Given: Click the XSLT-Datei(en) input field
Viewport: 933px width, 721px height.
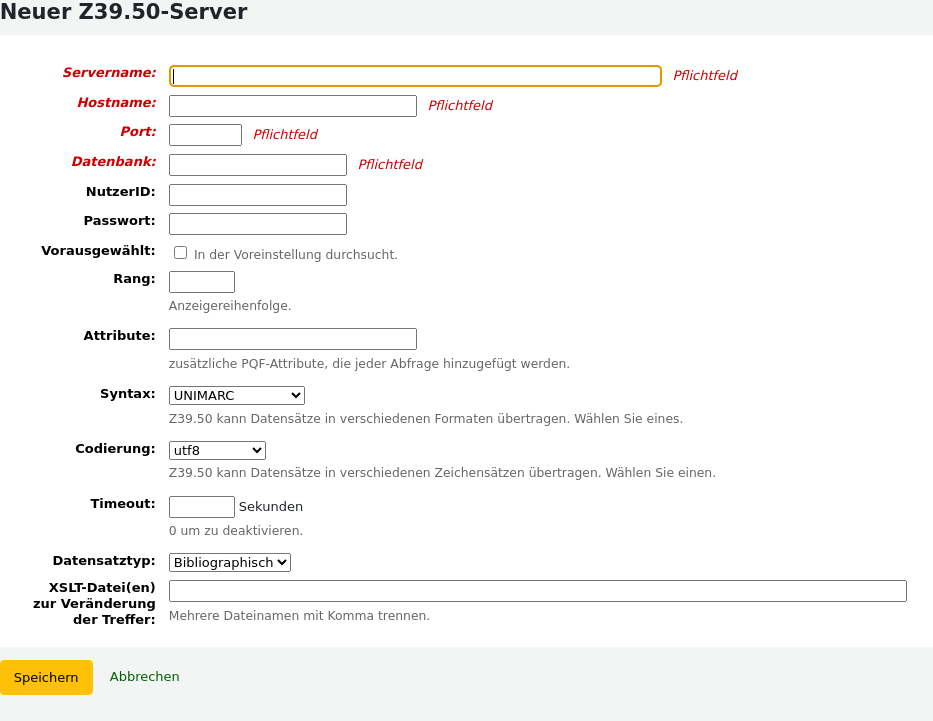Looking at the screenshot, I should point(537,590).
